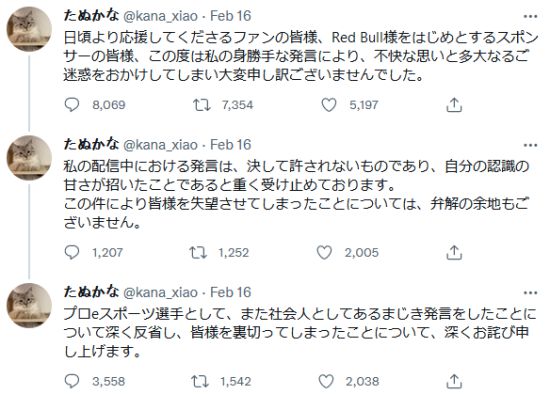
Task: Like the second tweet with 2,005 likes
Action: (x=324, y=252)
